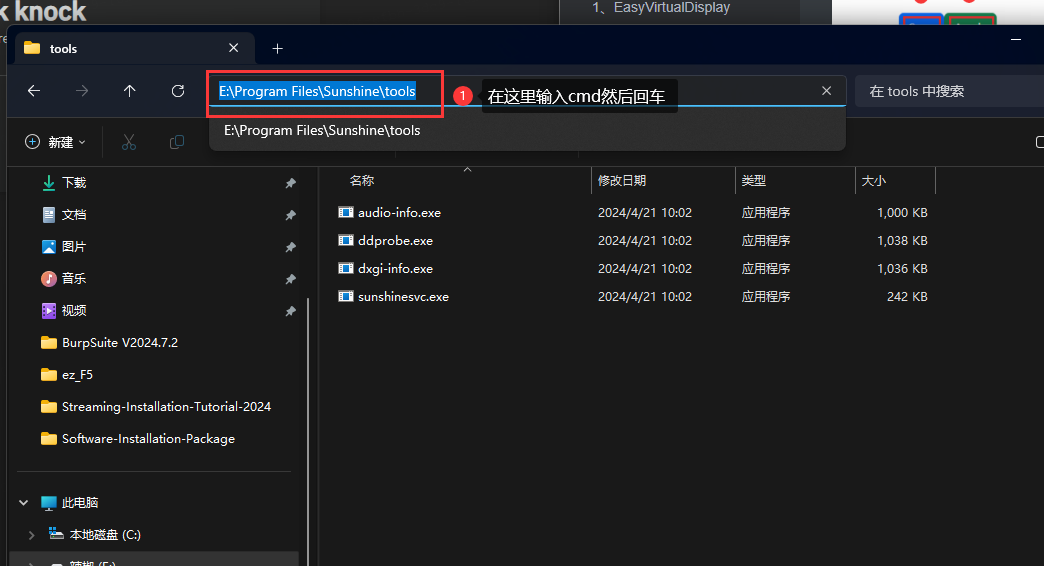Close the tools tab
The width and height of the screenshot is (1044, 566).
(x=234, y=48)
